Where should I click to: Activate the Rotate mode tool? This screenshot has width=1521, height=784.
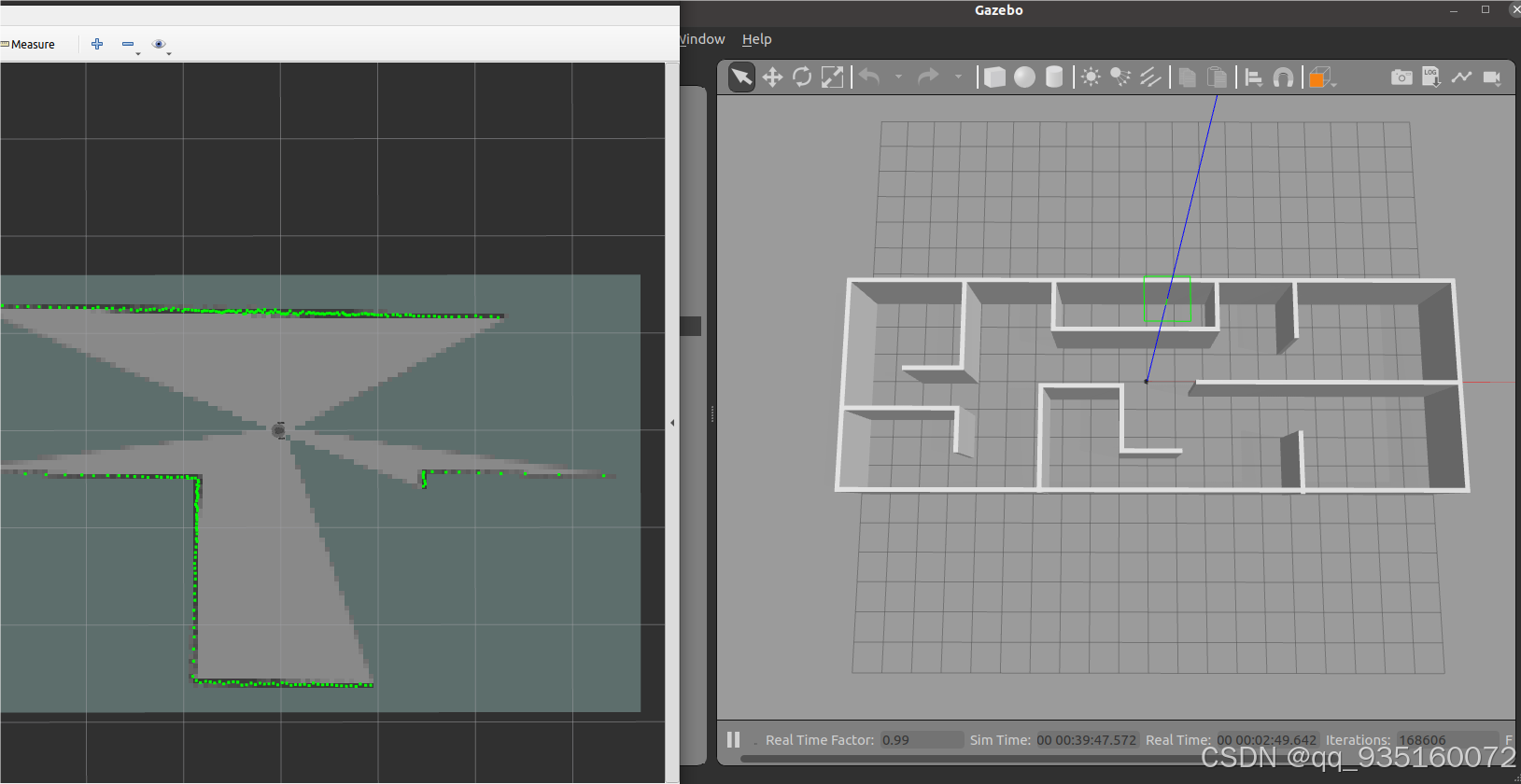[x=802, y=77]
